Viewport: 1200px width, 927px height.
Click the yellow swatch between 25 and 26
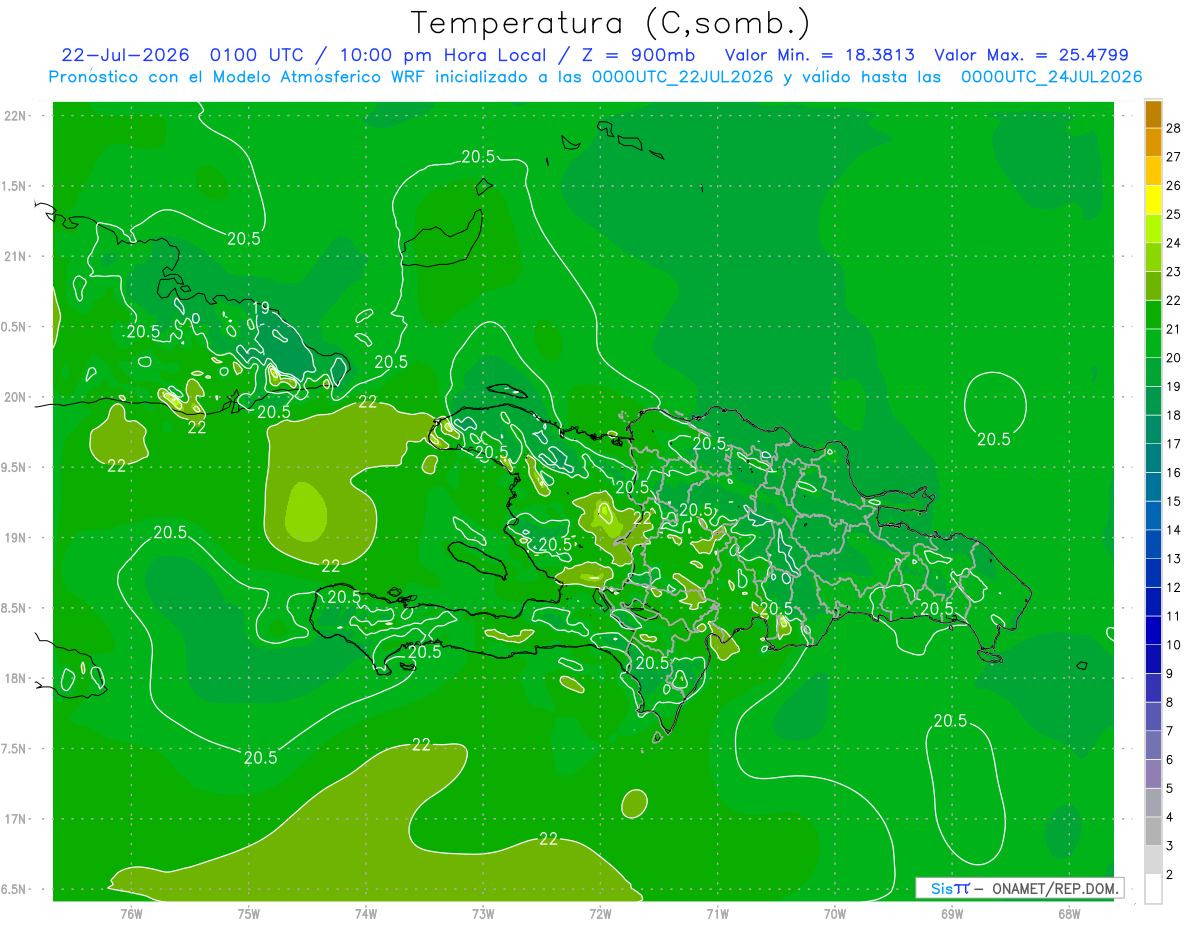click(1153, 200)
